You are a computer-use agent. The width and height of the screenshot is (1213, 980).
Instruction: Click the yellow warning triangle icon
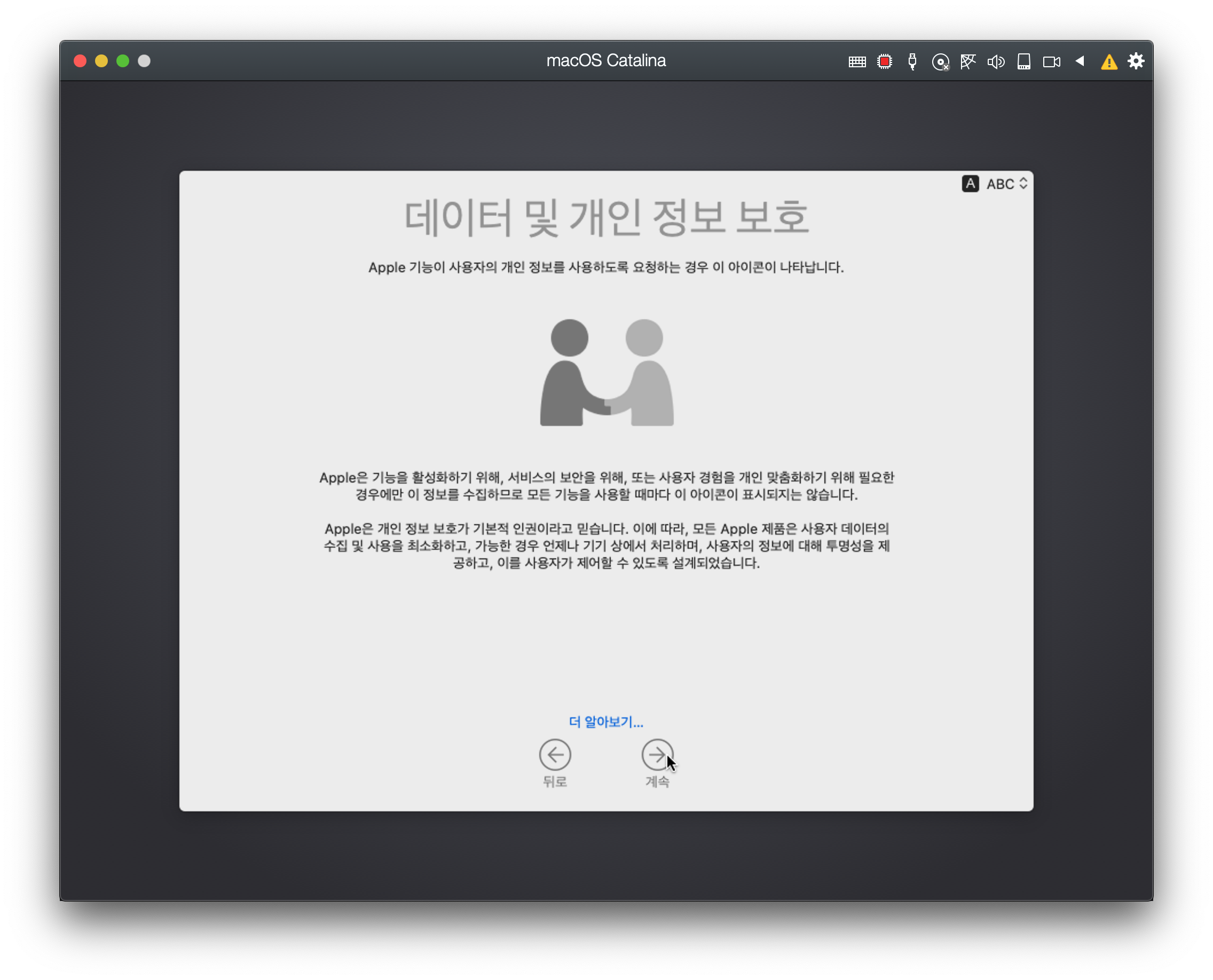pos(1109,62)
